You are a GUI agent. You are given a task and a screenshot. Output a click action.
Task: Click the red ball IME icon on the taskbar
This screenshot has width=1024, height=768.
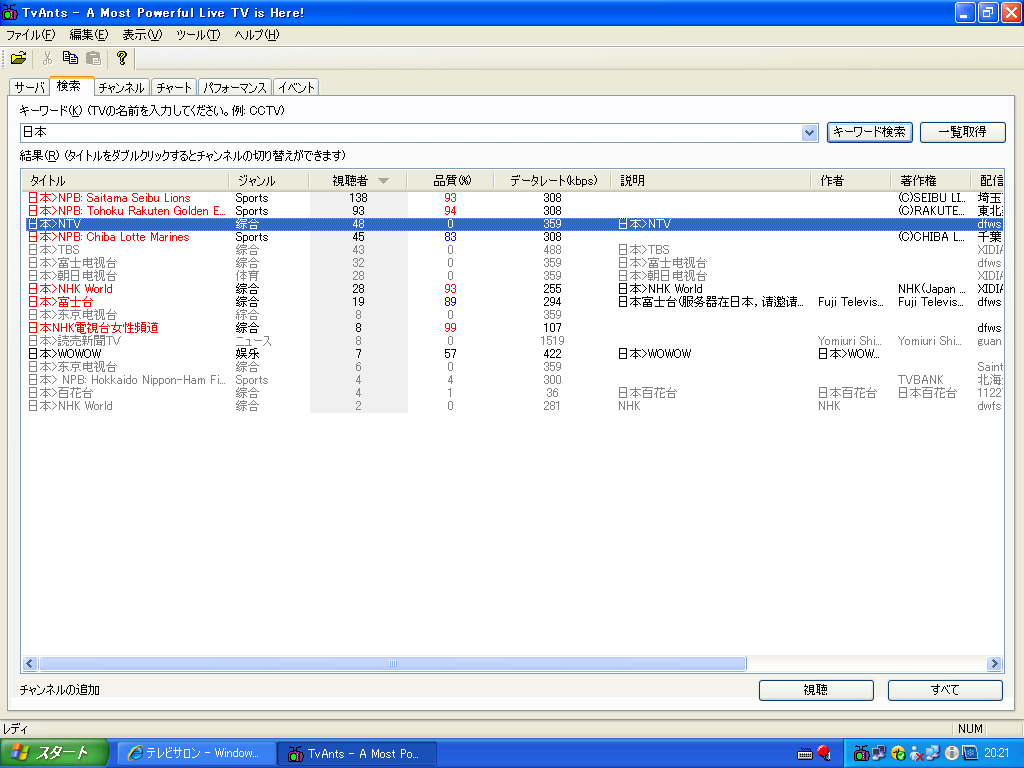click(x=824, y=753)
